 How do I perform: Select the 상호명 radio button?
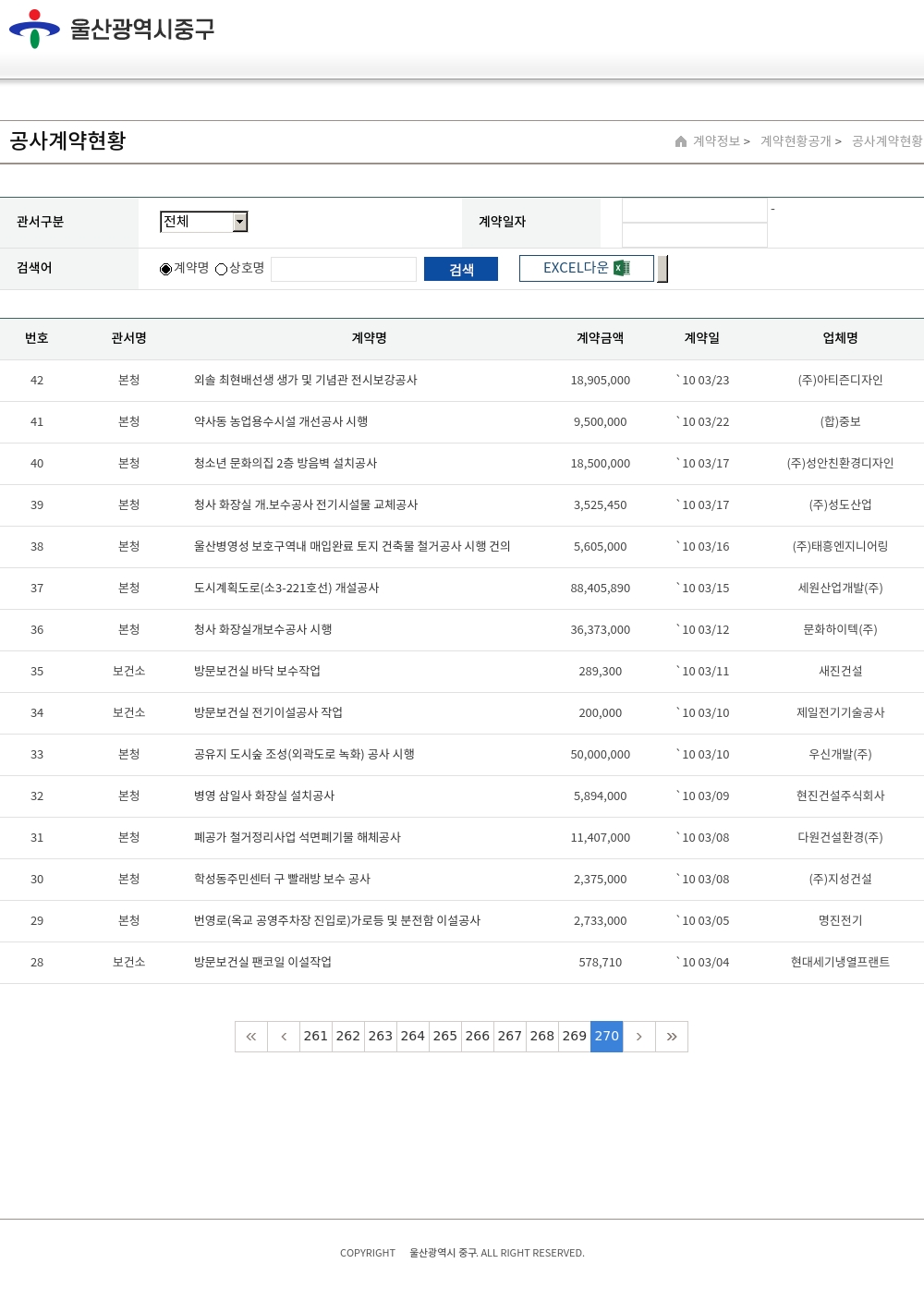pos(222,269)
